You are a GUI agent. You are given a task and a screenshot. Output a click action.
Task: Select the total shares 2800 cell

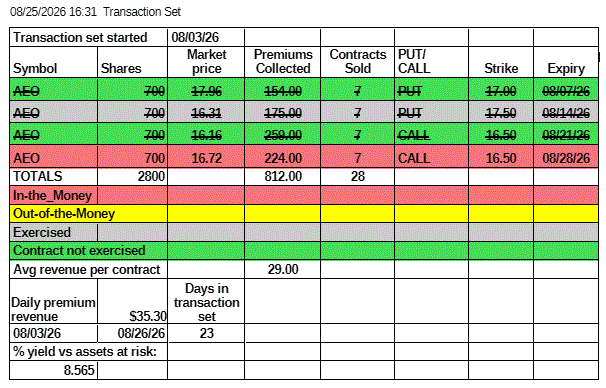pyautogui.click(x=132, y=176)
